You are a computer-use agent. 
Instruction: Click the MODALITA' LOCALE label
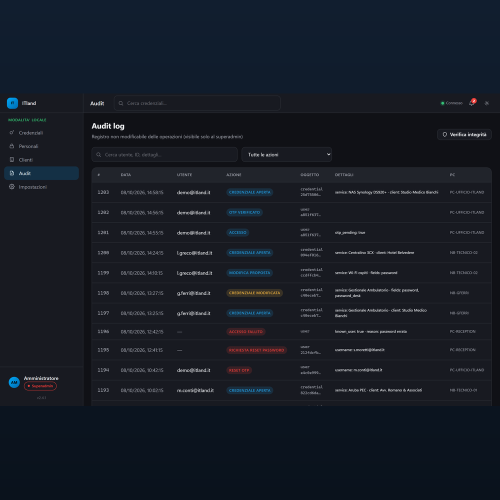tap(27, 120)
